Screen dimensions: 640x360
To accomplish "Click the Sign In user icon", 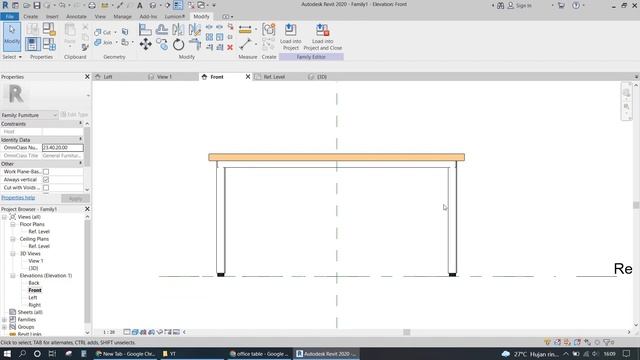I will click(511, 5).
